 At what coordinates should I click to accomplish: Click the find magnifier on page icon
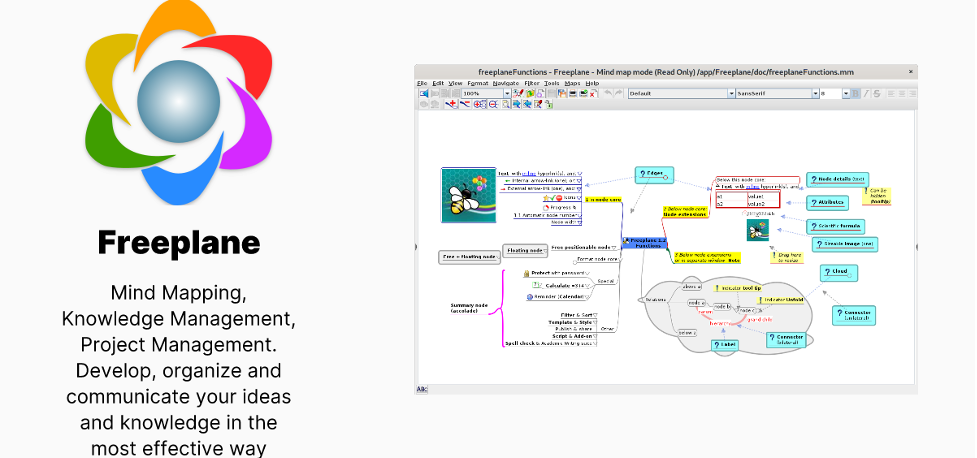tap(505, 104)
